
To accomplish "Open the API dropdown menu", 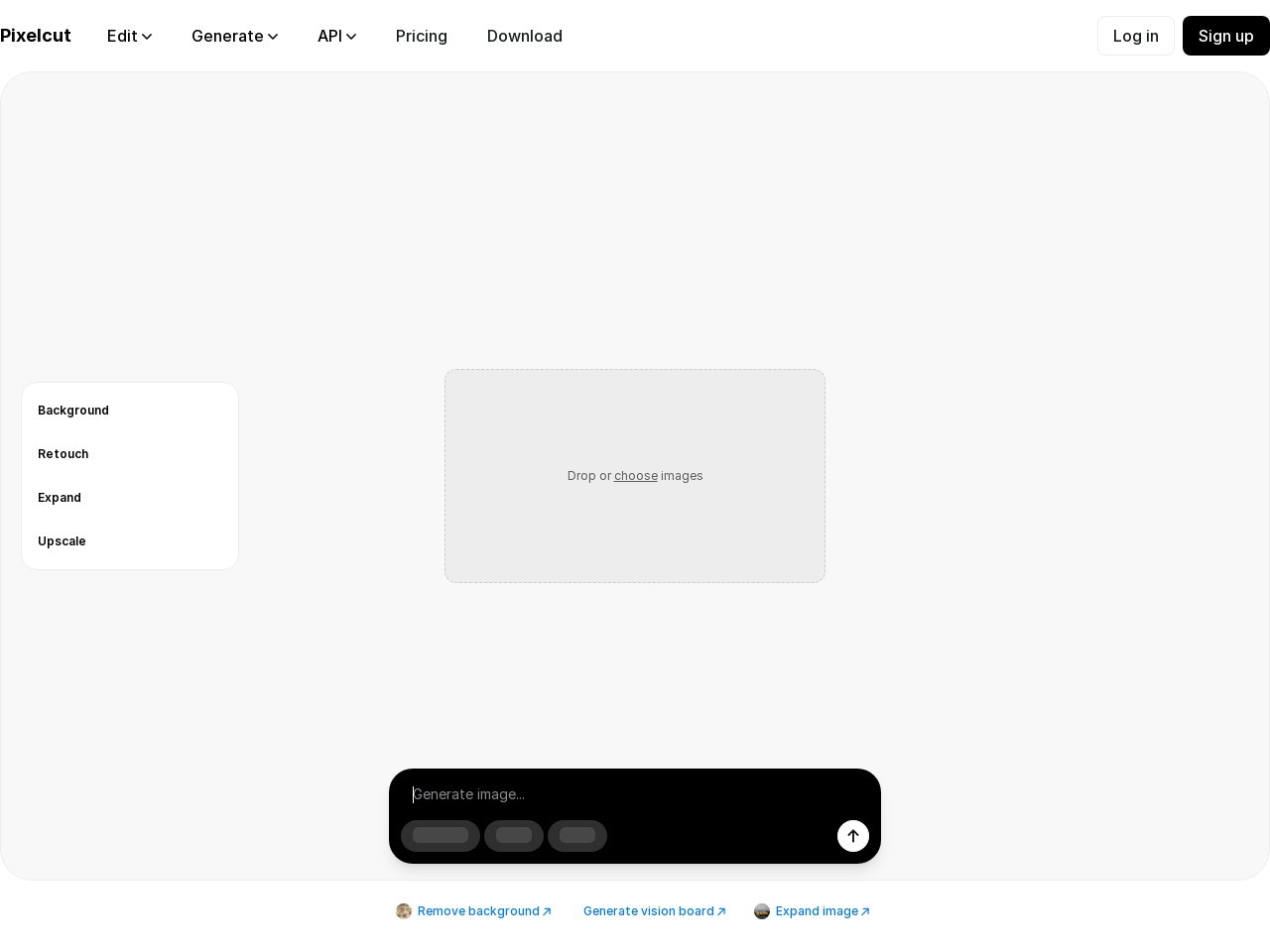I will (x=336, y=36).
